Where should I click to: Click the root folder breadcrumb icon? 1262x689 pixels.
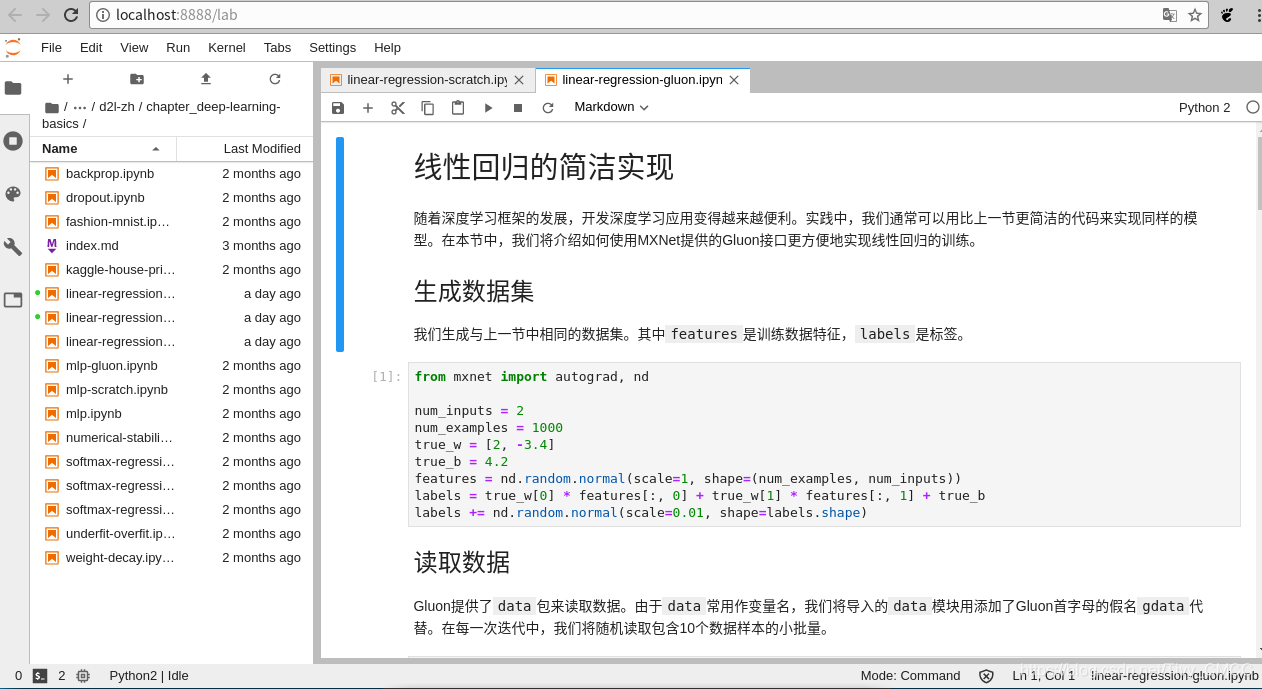point(52,107)
